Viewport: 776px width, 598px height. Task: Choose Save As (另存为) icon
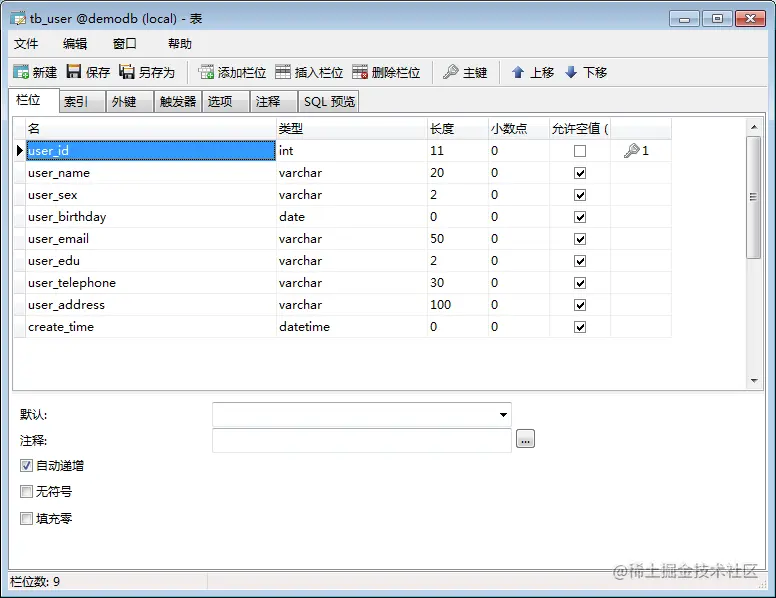[127, 72]
